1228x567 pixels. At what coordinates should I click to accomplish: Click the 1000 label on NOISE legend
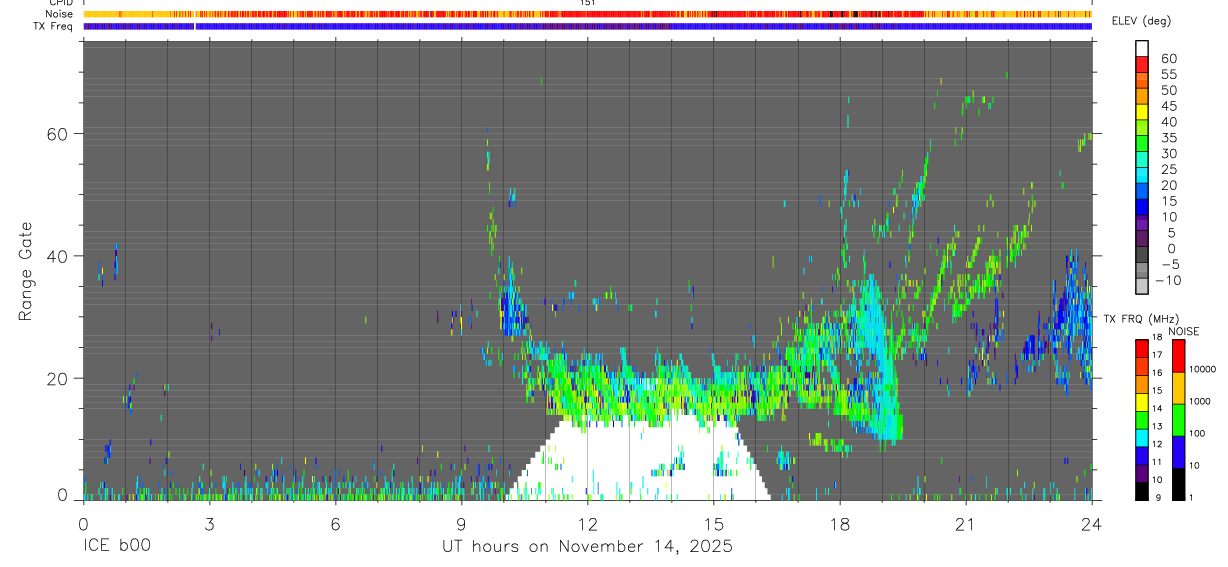(x=1201, y=401)
